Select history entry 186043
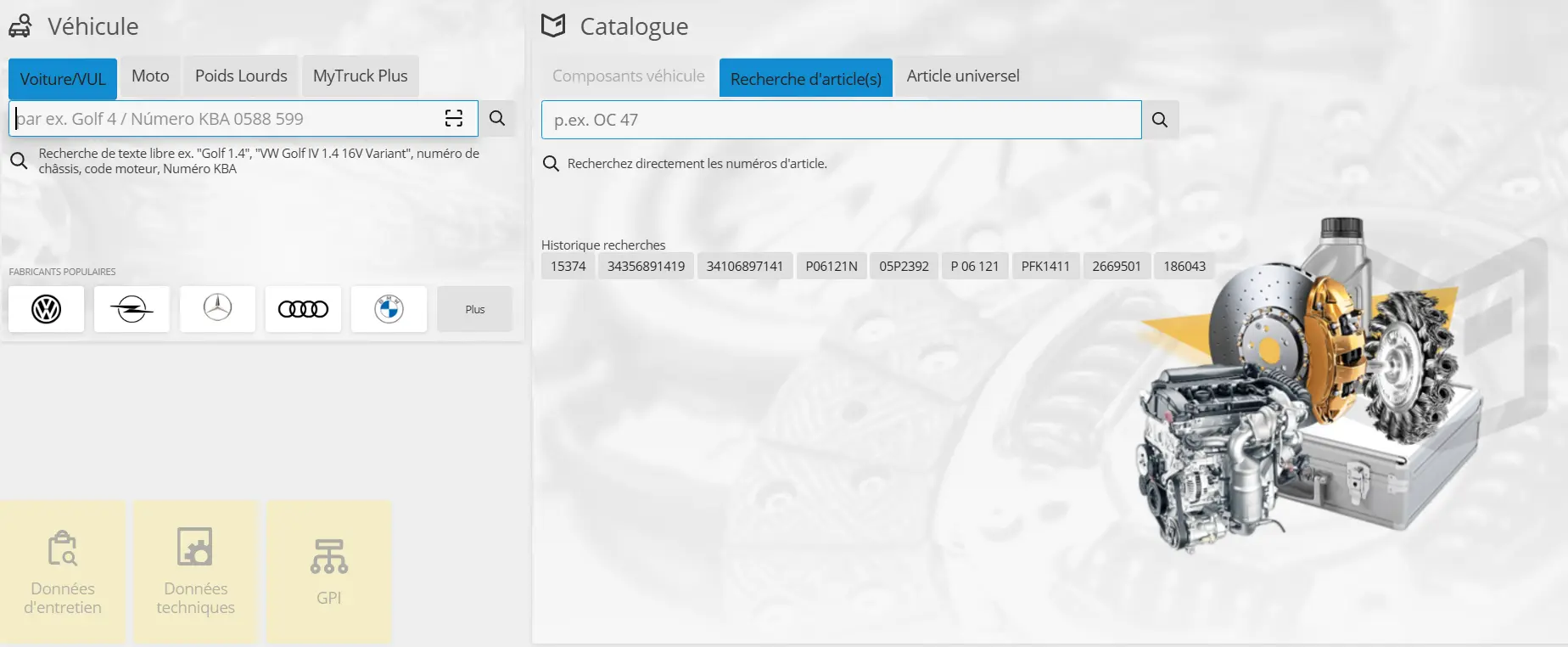The height and width of the screenshot is (647, 1568). (x=1184, y=267)
